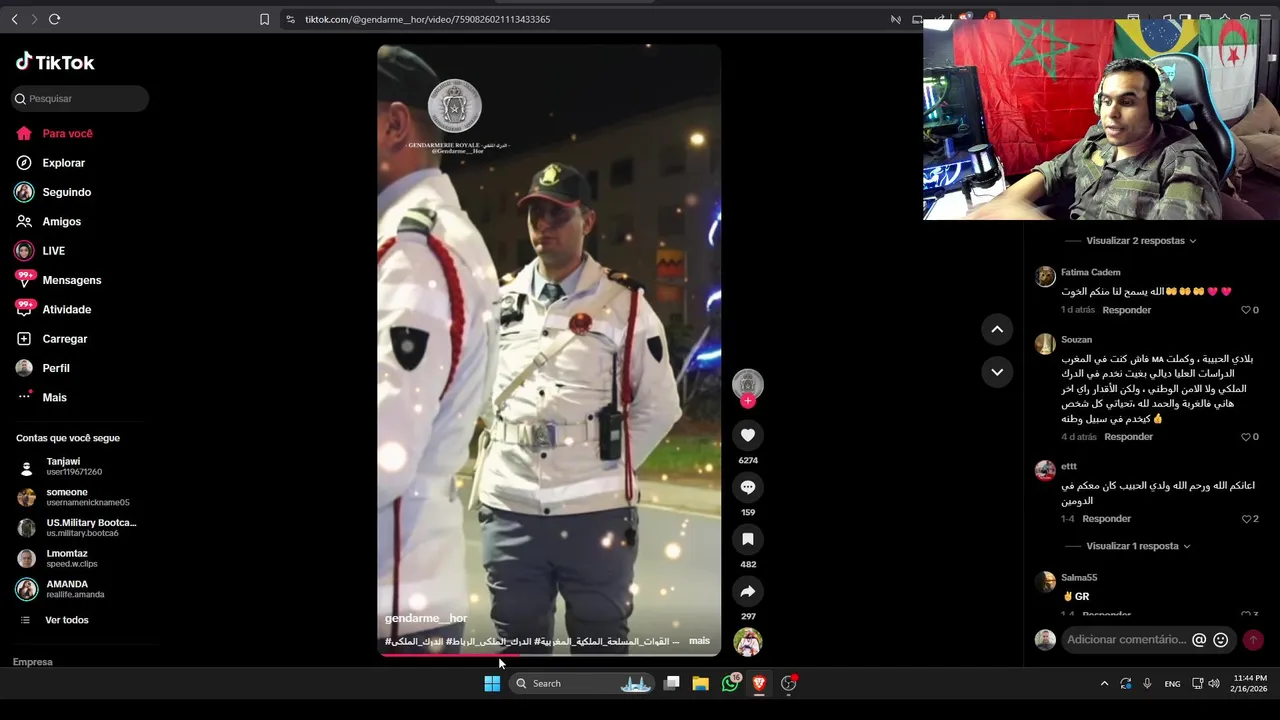Open the Empresa footer section
This screenshot has width=1280, height=720.
tap(33, 662)
